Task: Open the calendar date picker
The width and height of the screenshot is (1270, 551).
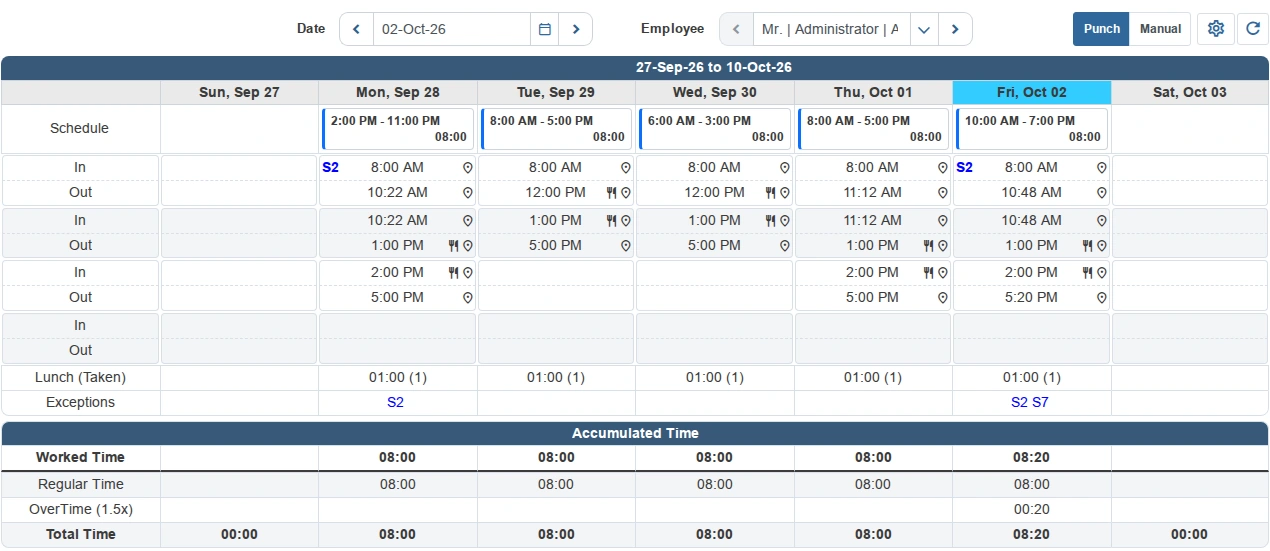Action: click(545, 29)
